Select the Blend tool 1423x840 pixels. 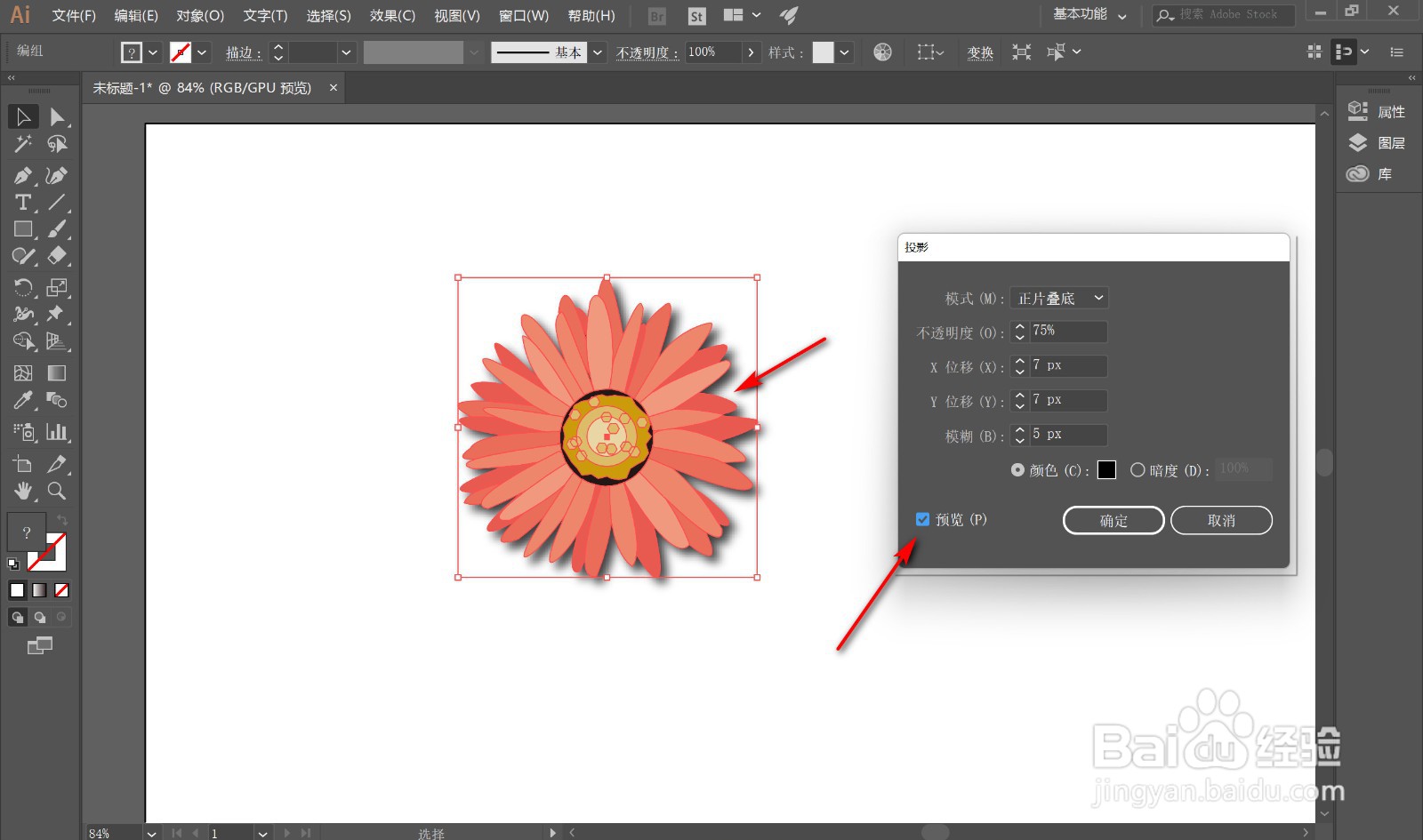point(57,400)
